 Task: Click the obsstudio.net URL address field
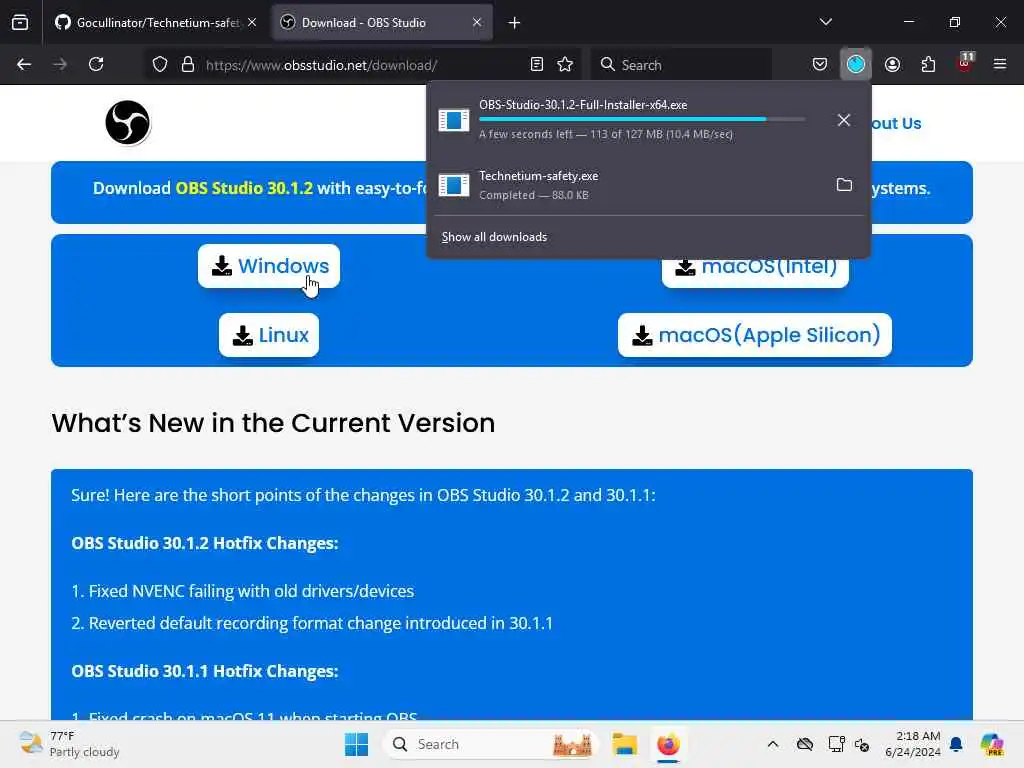coord(362,65)
